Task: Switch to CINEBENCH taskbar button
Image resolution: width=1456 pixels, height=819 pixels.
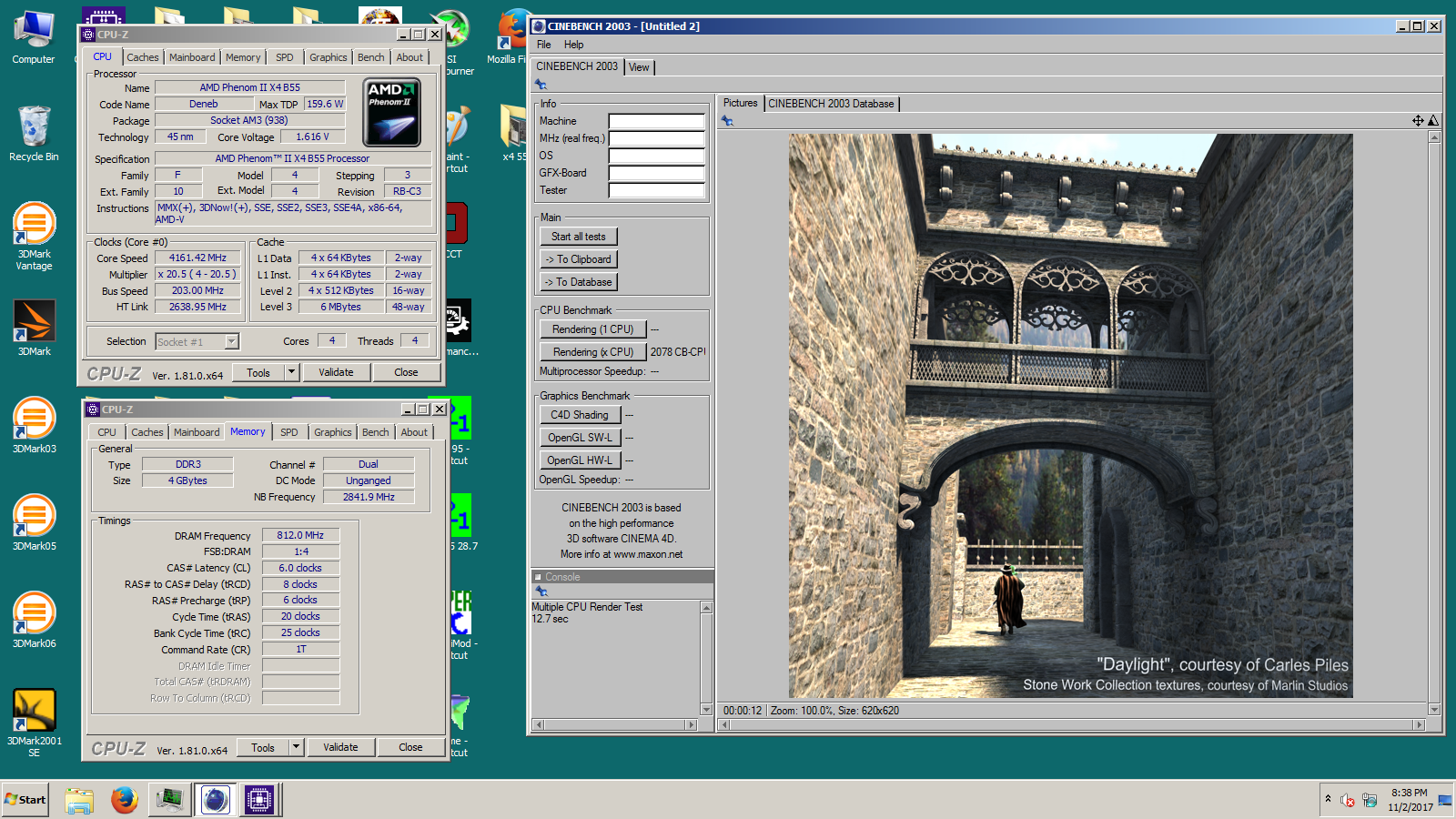Action: tap(215, 800)
